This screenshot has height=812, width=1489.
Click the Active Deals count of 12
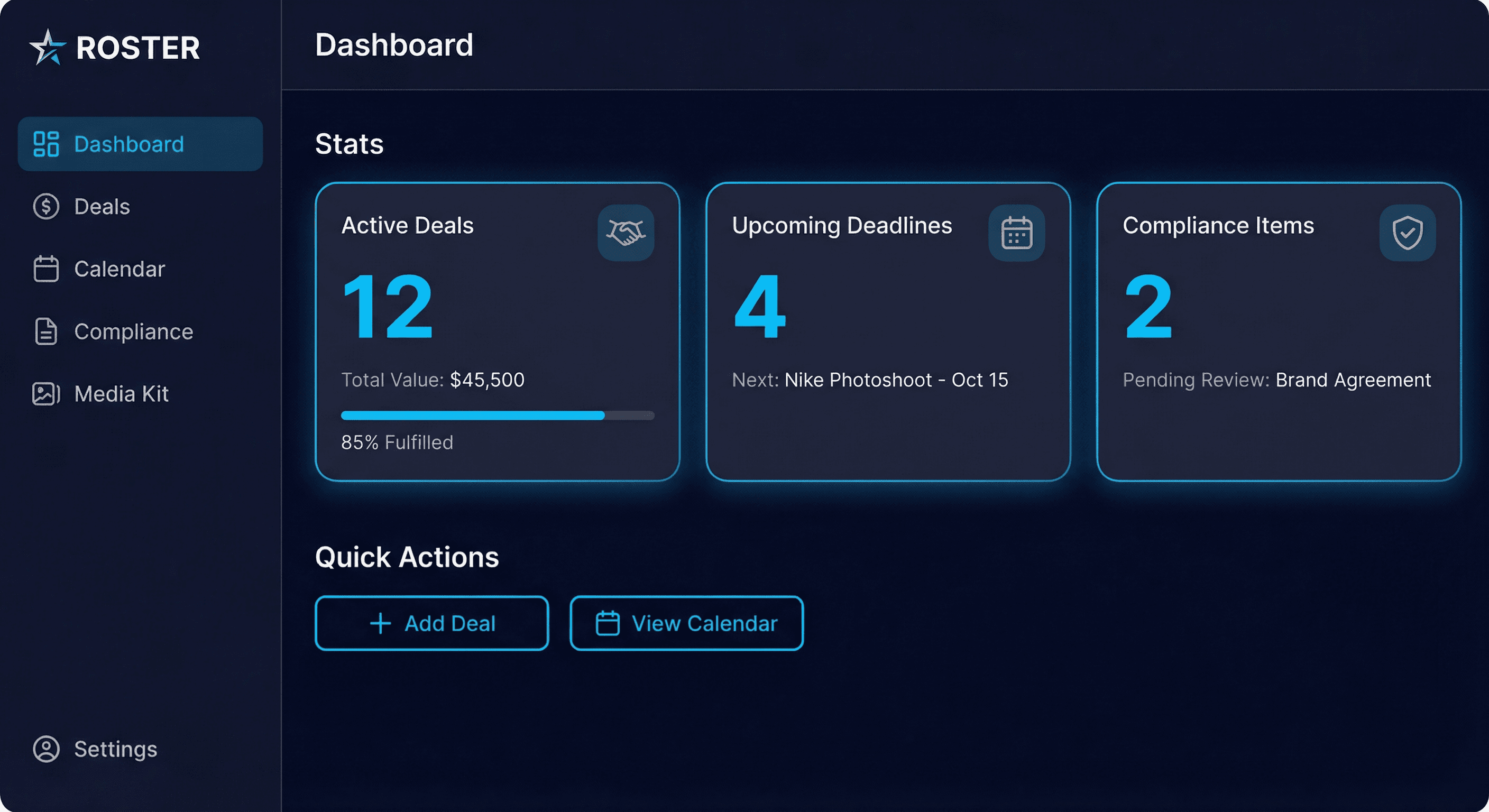[x=387, y=306]
